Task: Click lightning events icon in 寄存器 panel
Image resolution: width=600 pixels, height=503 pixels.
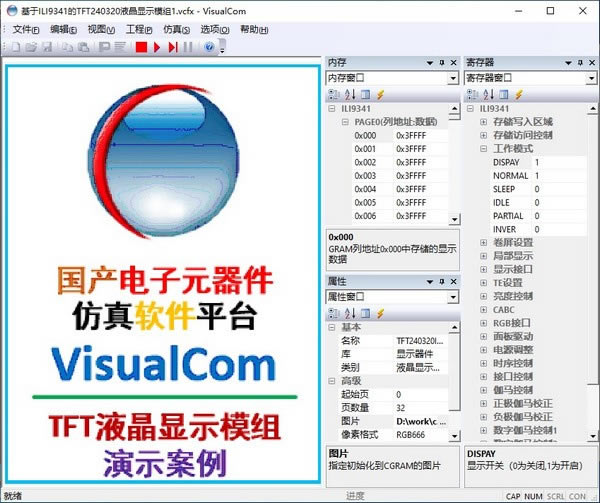Action: point(518,94)
